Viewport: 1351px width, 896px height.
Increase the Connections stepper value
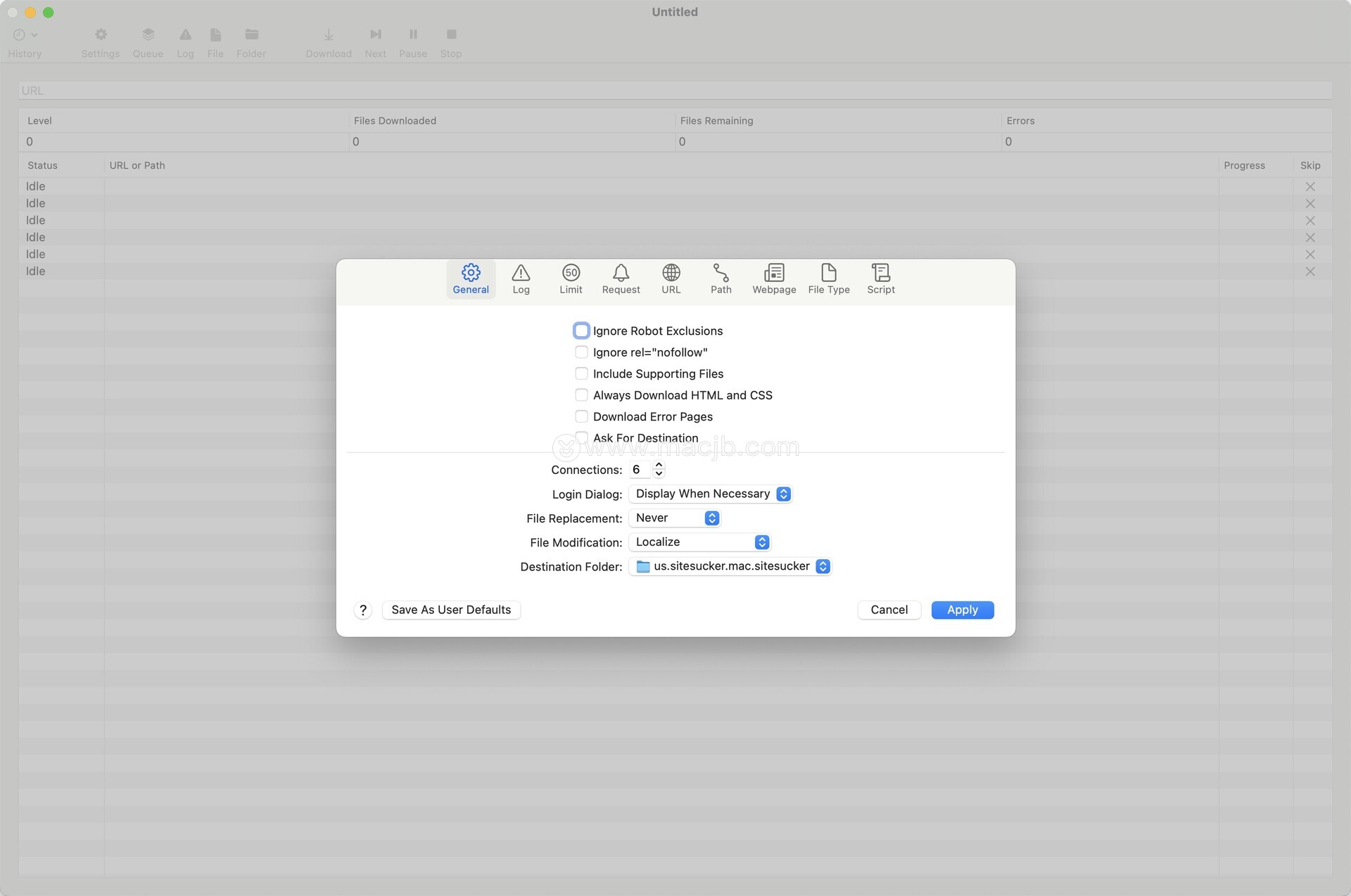[x=659, y=465]
